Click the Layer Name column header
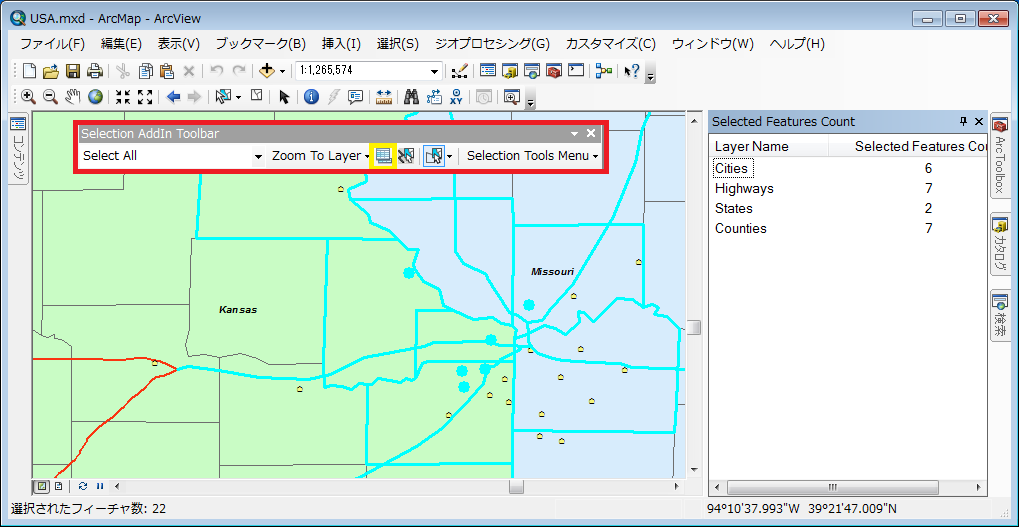The height and width of the screenshot is (527, 1019). [x=769, y=146]
